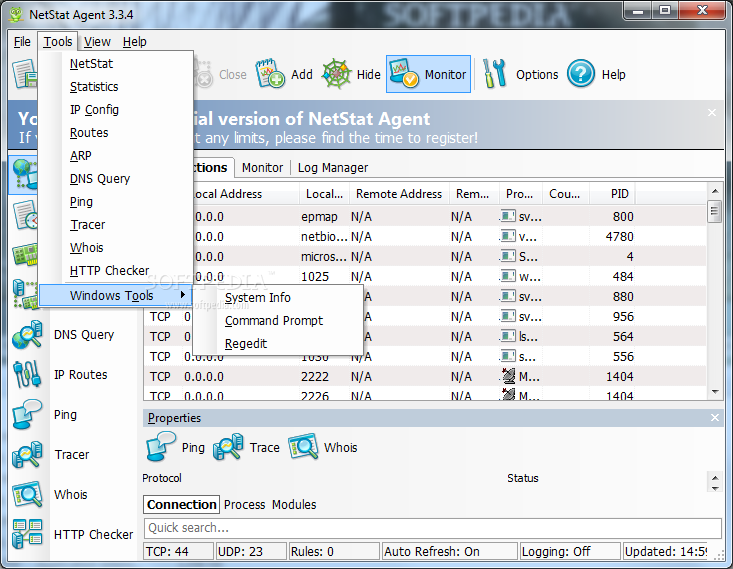The width and height of the screenshot is (733, 569).
Task: Open the File menu
Action: pyautogui.click(x=22, y=42)
